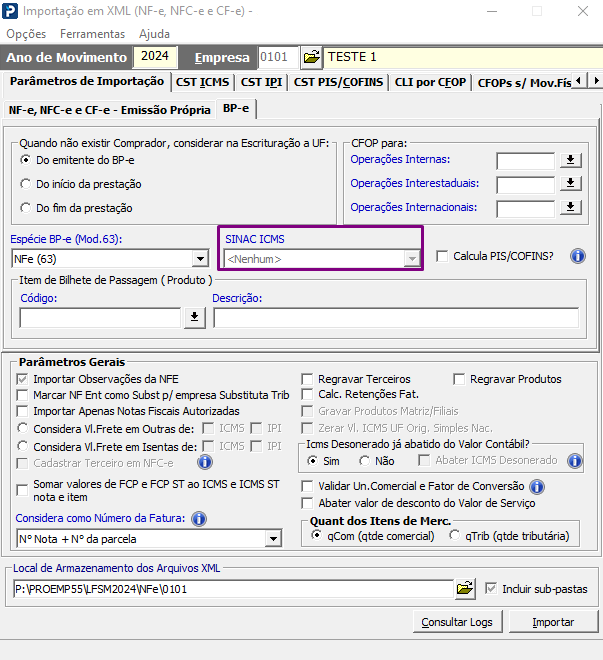
Task: Open lookup arrow for Operações Internas CFOP
Action: [571, 160]
